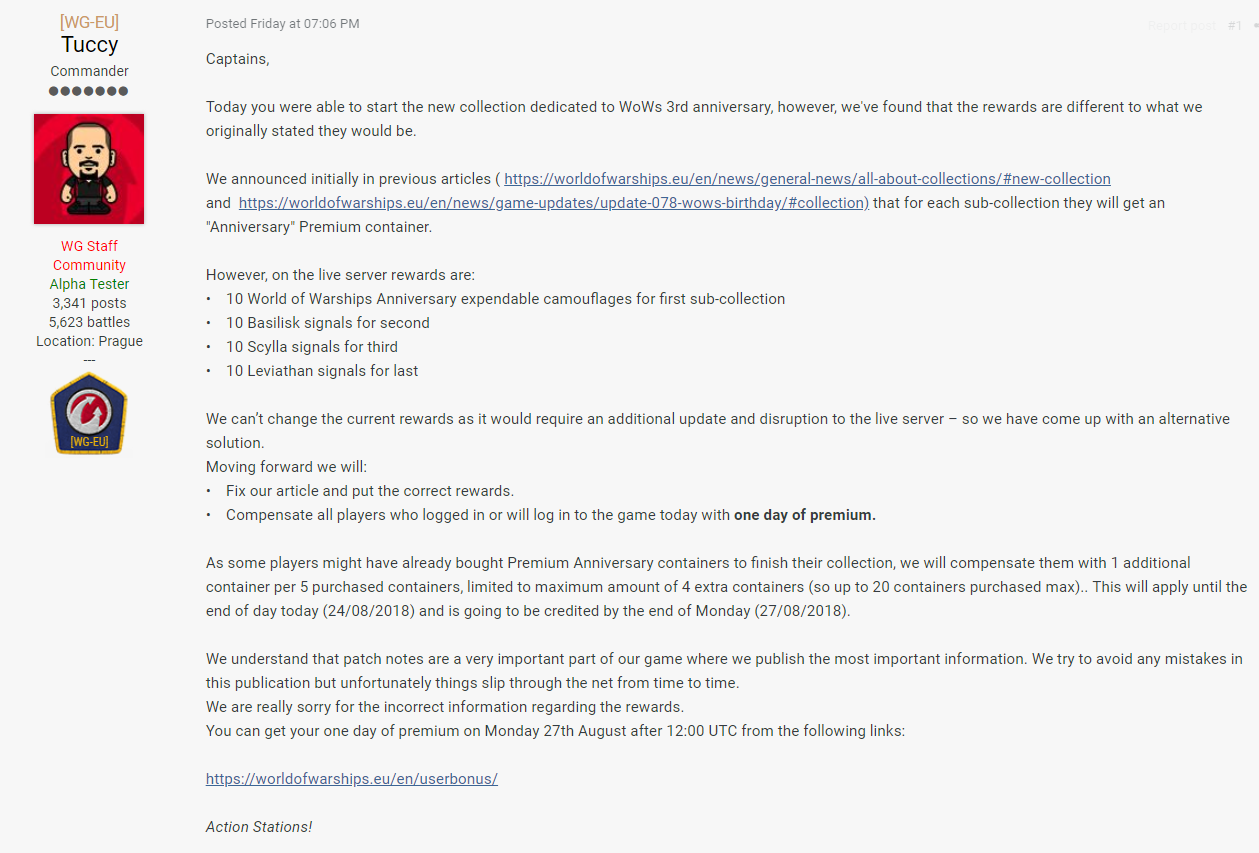Open Tuccy's profile via username
Screen dimensions: 1259x853
coord(89,45)
